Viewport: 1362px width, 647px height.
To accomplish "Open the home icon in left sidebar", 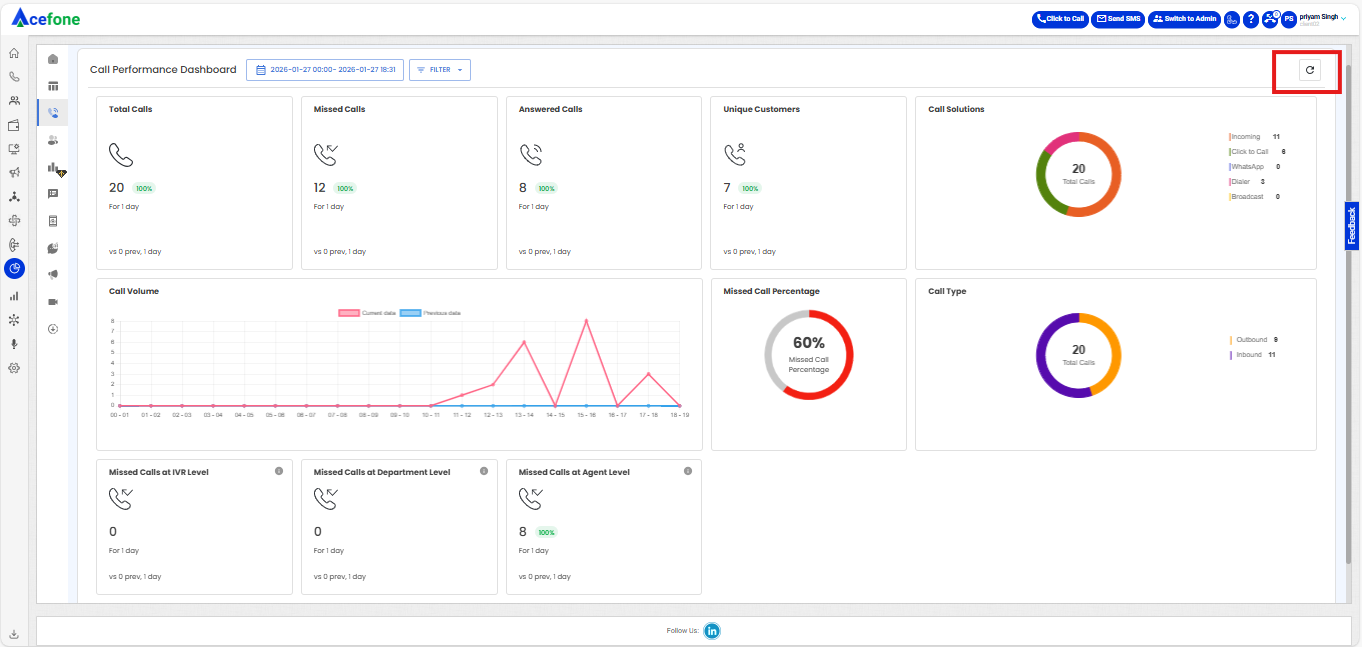I will [14, 52].
